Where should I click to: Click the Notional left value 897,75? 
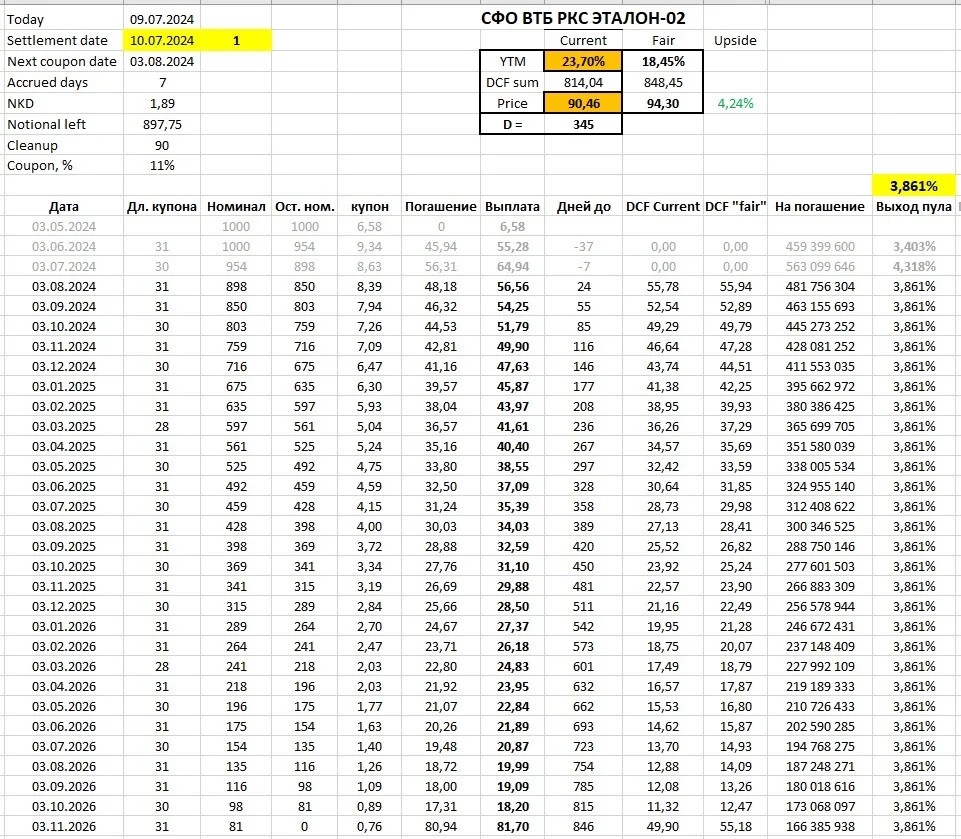tap(162, 124)
